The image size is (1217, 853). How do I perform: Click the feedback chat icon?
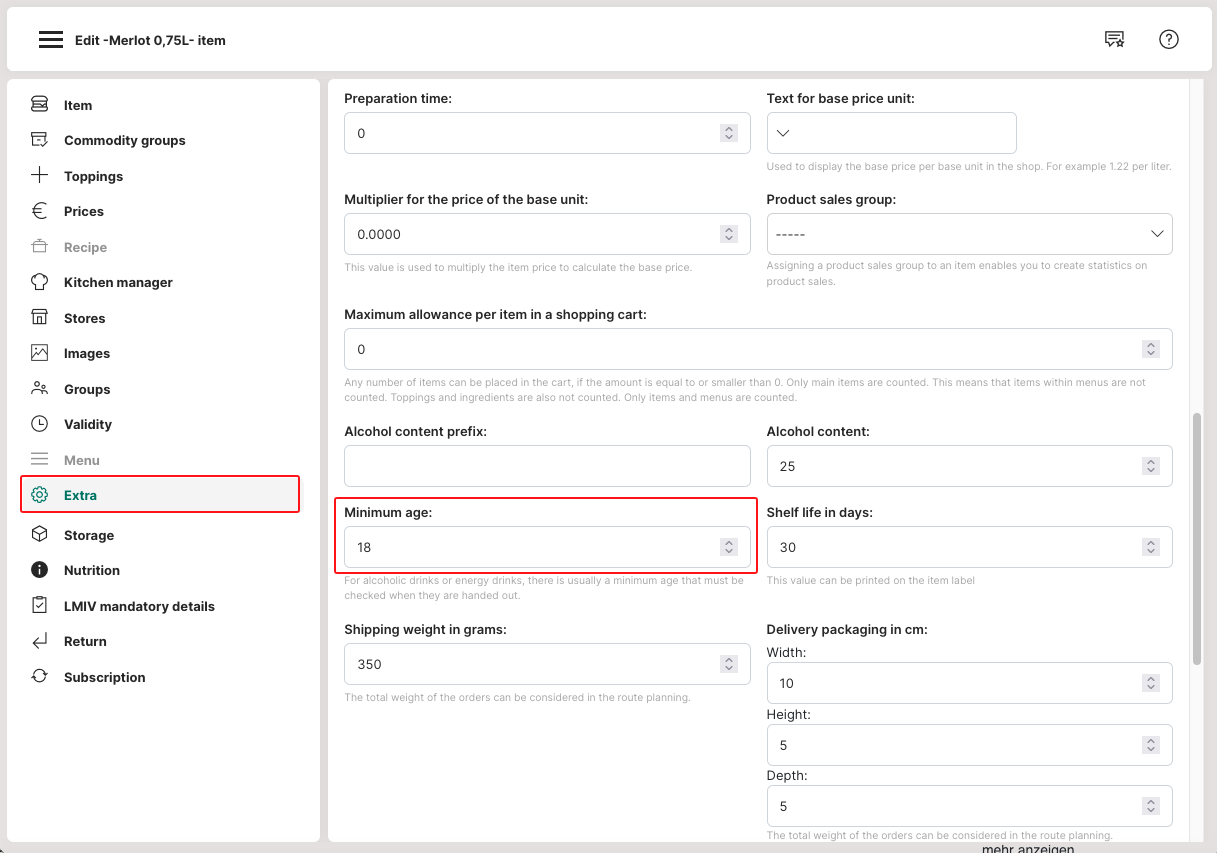1114,40
